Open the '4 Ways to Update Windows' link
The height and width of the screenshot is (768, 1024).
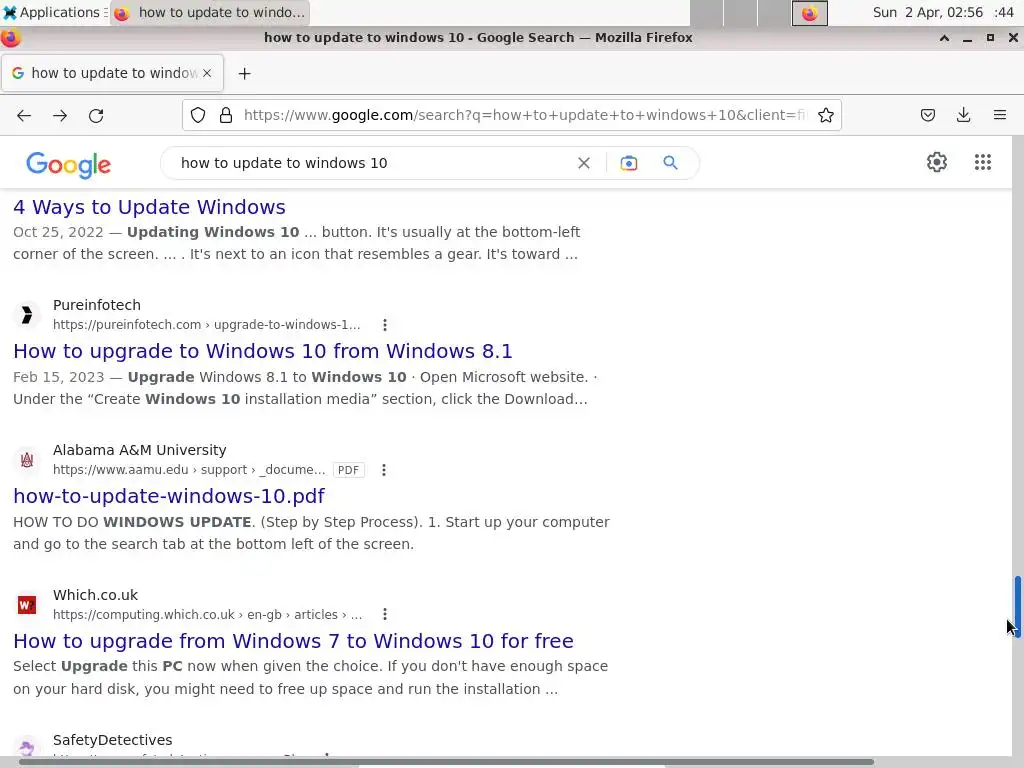coord(149,207)
